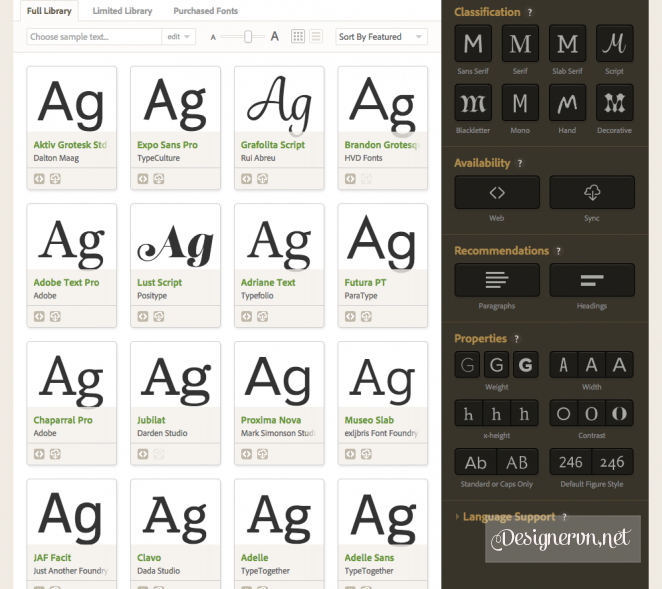Open the Futura PT font link
662x589 pixels.
click(365, 282)
